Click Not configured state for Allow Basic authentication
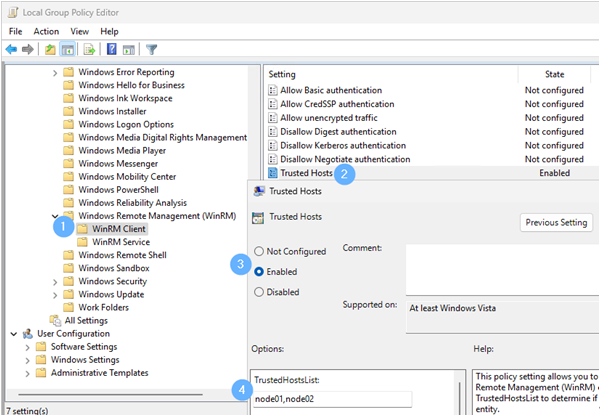Viewport: 600px width, 415px height. click(554, 90)
